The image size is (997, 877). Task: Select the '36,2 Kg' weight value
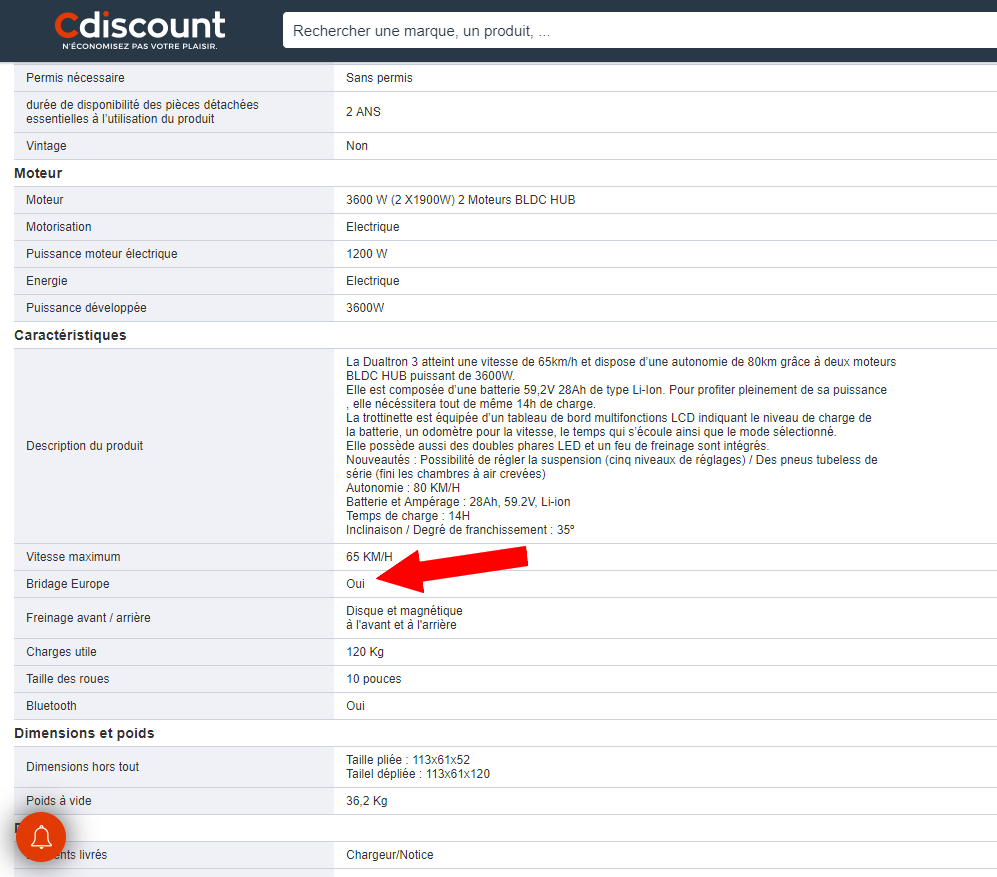tap(366, 801)
